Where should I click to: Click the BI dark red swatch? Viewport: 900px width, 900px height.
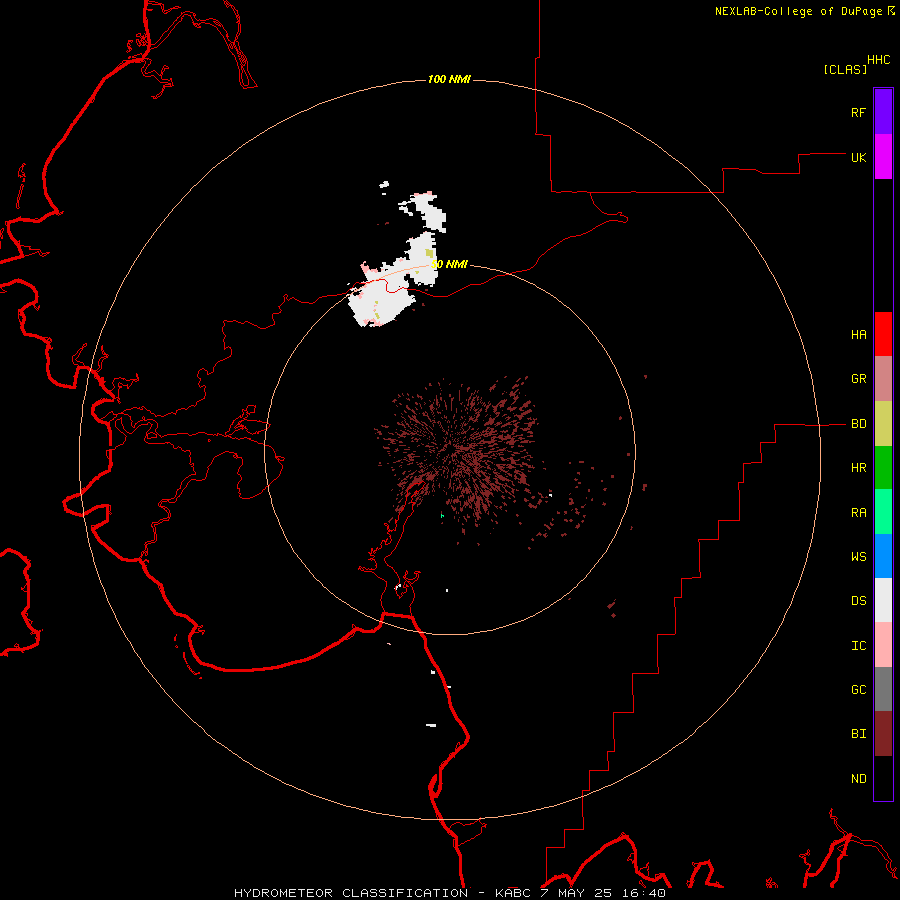tap(883, 734)
